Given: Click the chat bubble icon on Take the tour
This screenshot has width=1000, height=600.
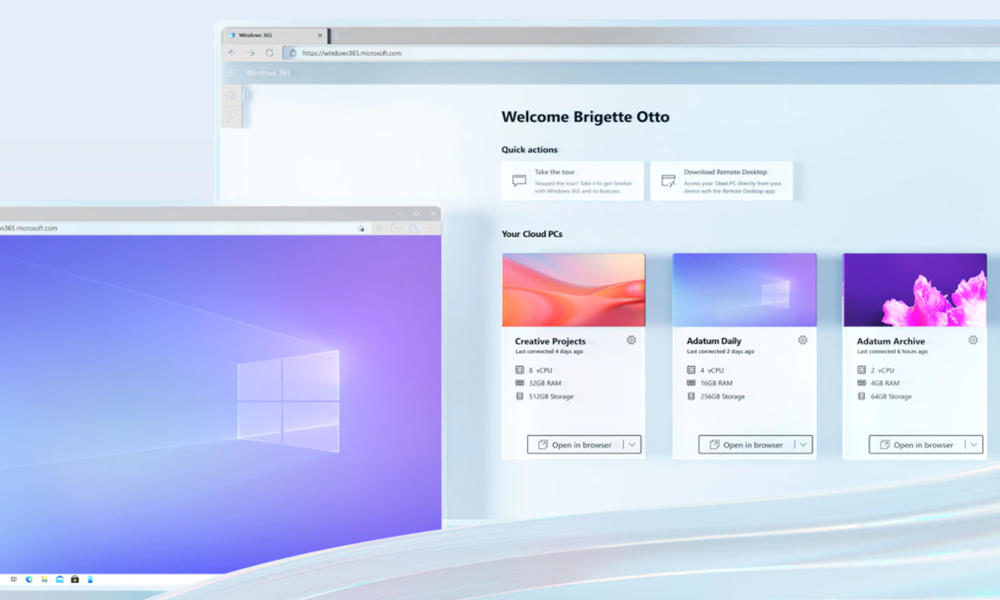Looking at the screenshot, I should 519,181.
